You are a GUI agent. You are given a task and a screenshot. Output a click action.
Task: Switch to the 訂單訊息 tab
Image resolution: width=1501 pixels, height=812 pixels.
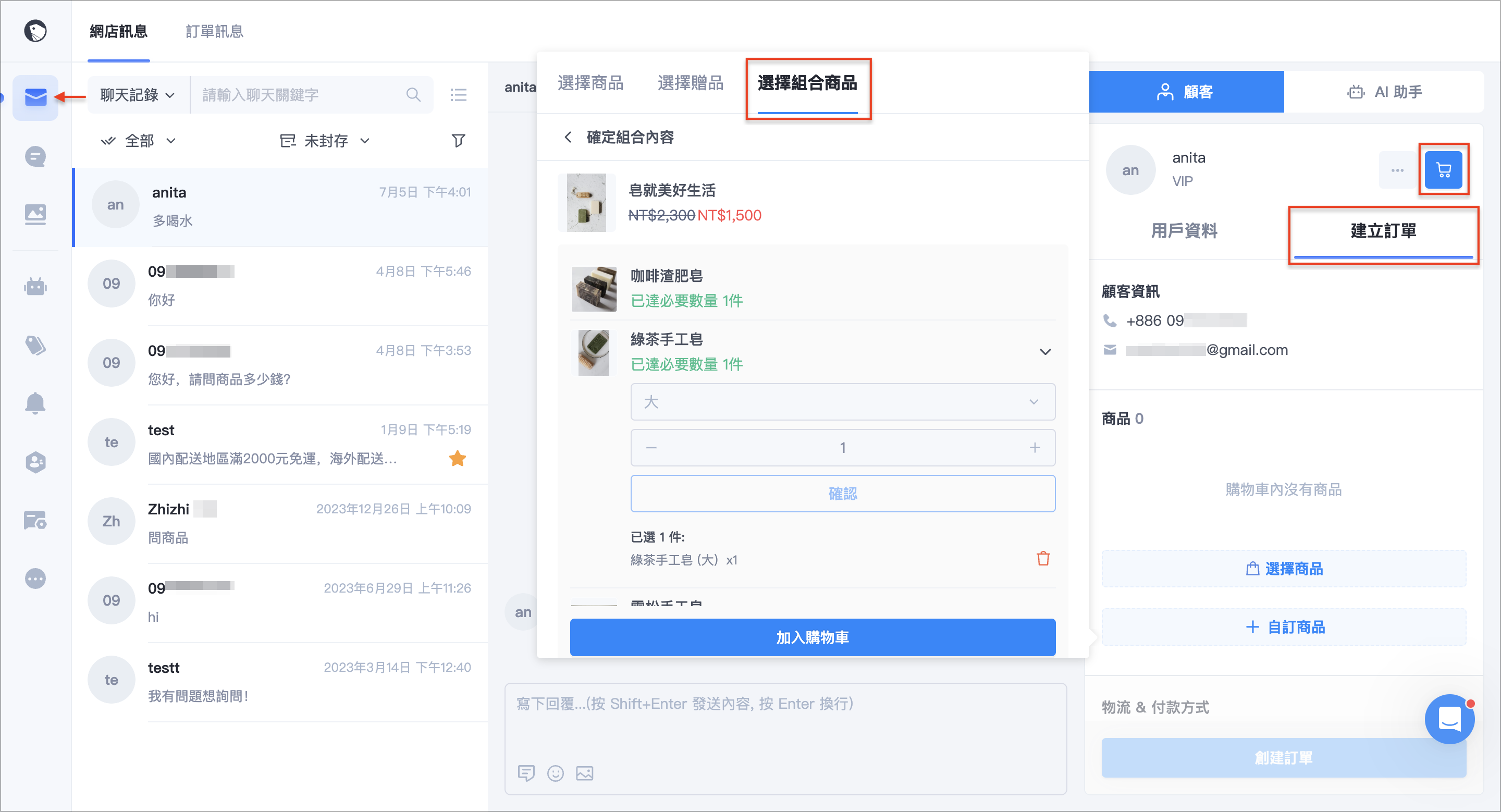[x=214, y=31]
